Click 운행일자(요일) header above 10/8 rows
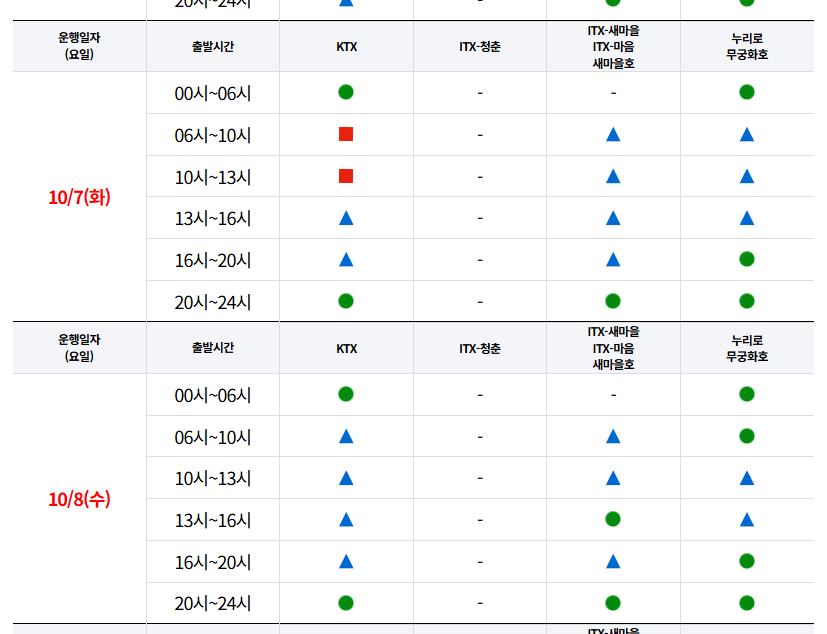Image resolution: width=827 pixels, height=634 pixels. (x=79, y=348)
